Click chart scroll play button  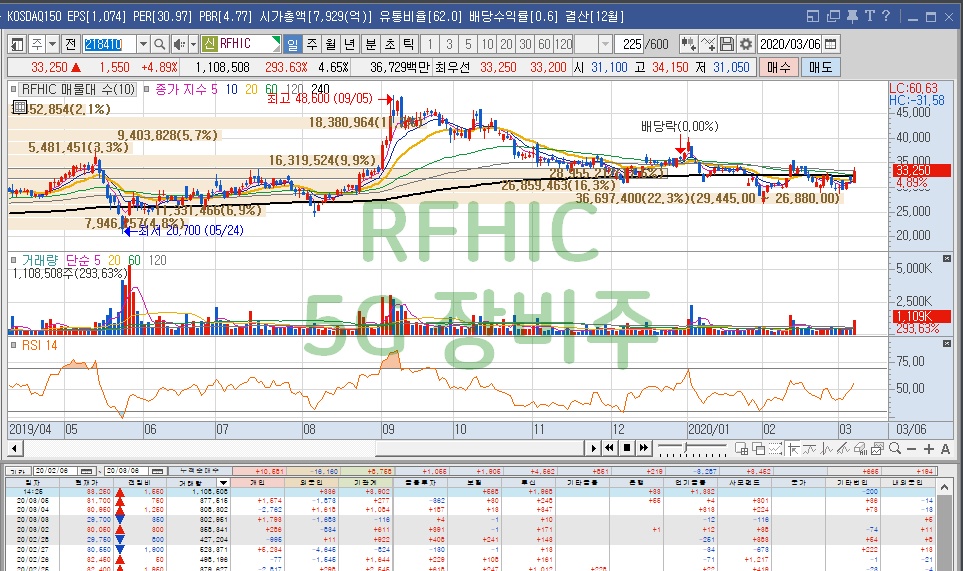coord(593,448)
